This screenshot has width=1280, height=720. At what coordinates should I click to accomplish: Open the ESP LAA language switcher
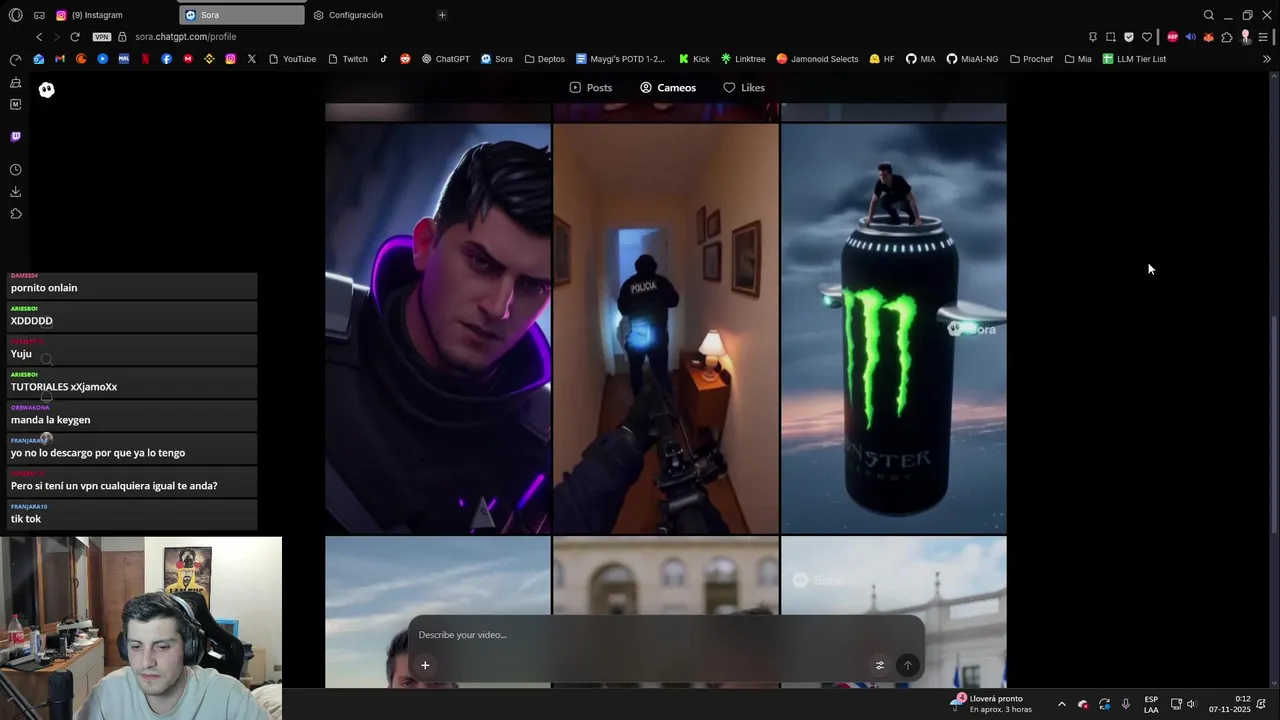pos(1151,704)
